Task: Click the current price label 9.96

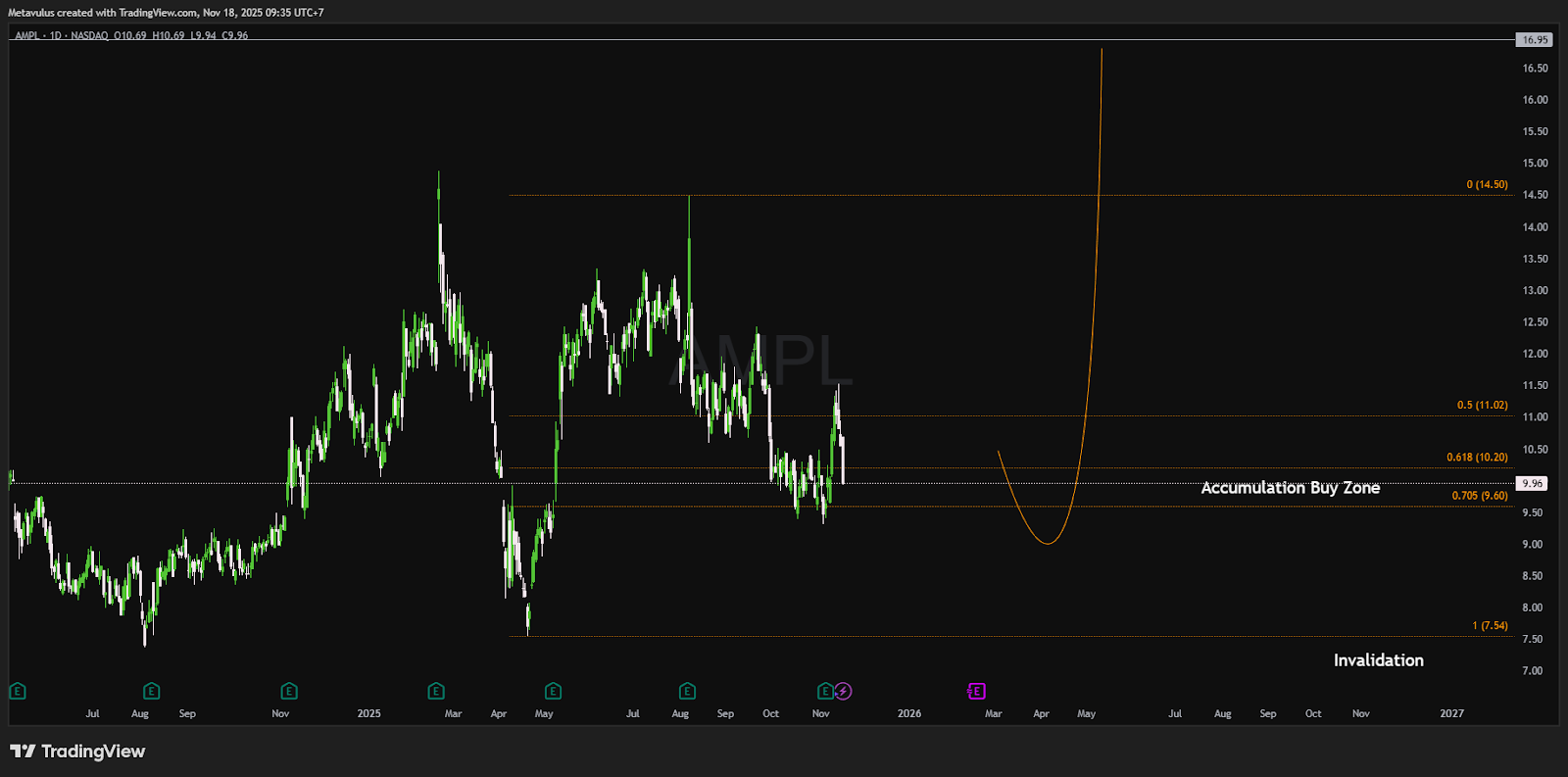Action: click(1532, 484)
